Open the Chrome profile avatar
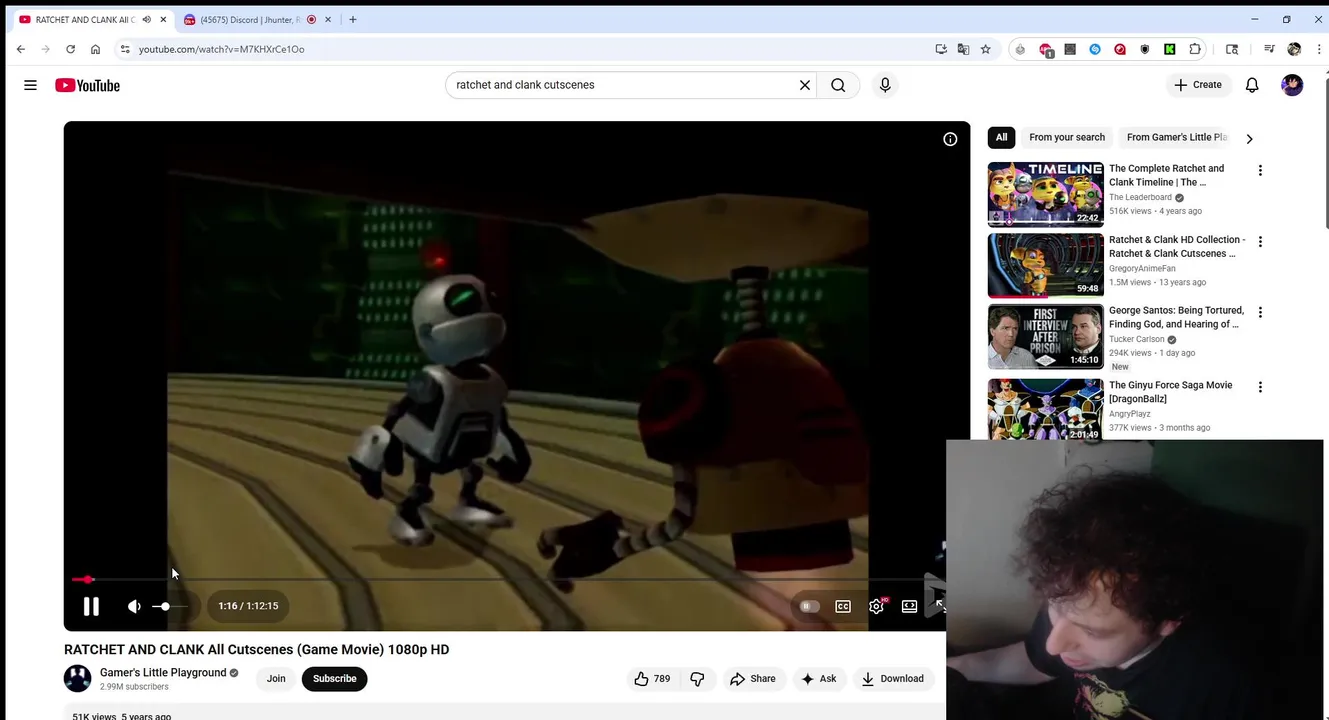 point(1294,49)
